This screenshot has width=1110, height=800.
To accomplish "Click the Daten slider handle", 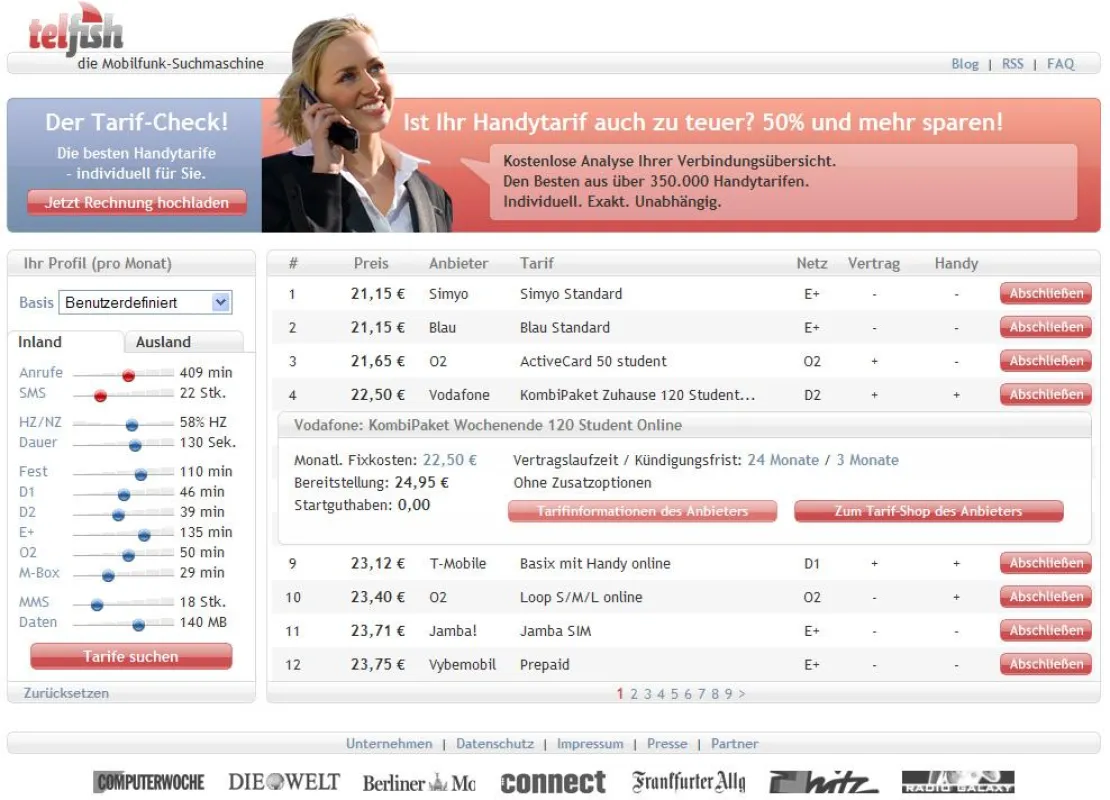I will pos(139,625).
